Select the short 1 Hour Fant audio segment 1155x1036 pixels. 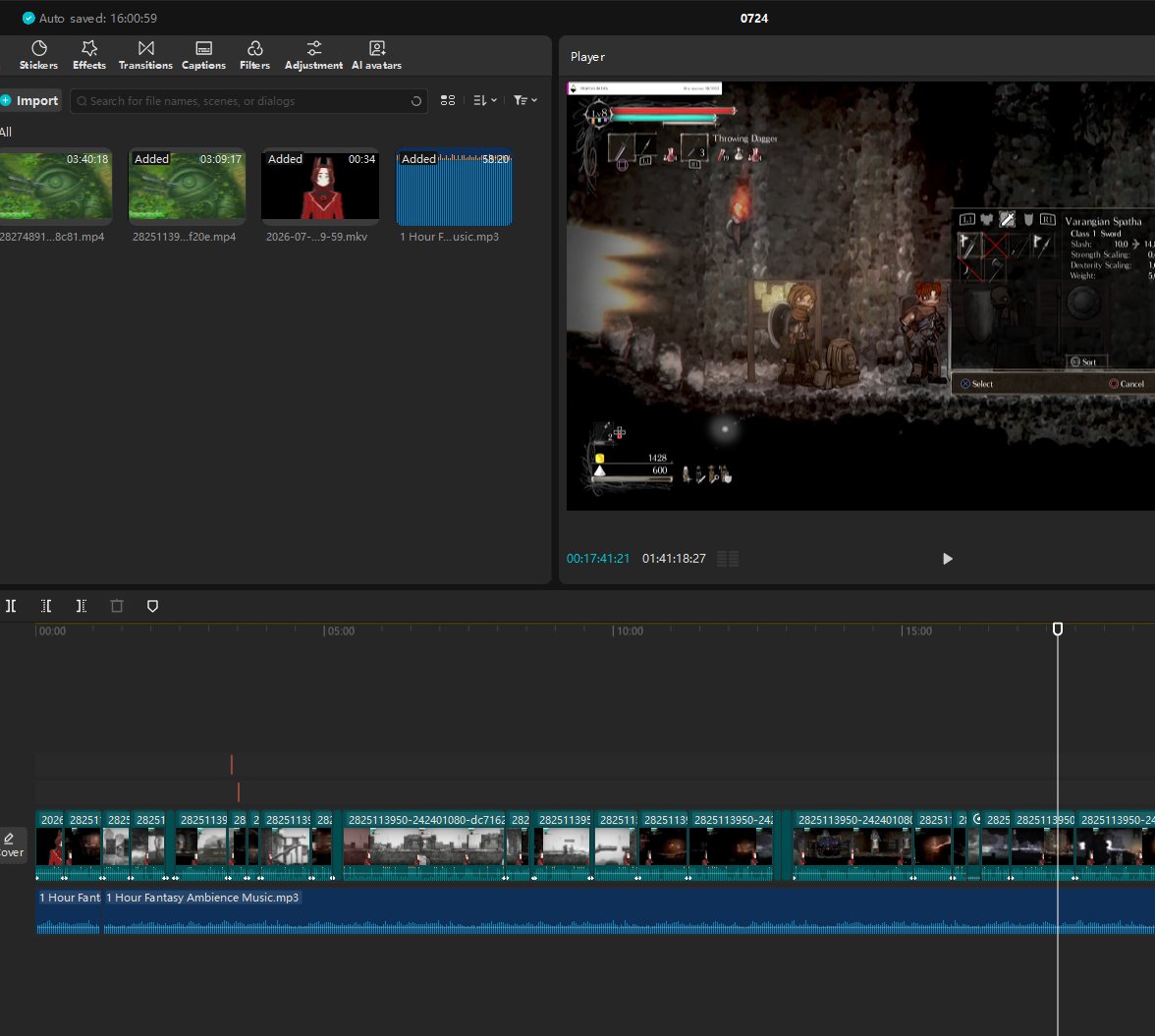(69, 911)
